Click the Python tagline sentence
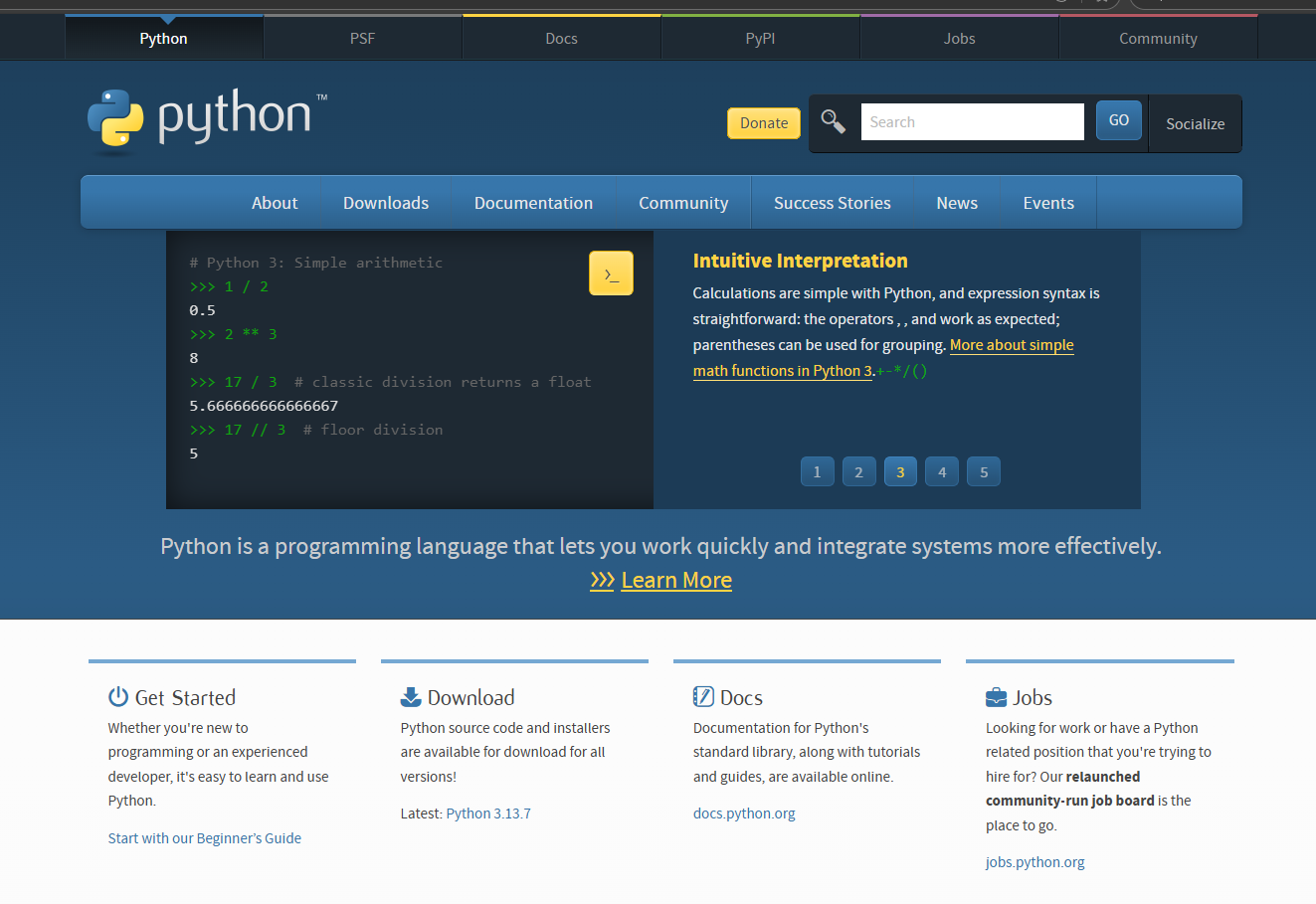Image resolution: width=1316 pixels, height=904 pixels. [661, 546]
